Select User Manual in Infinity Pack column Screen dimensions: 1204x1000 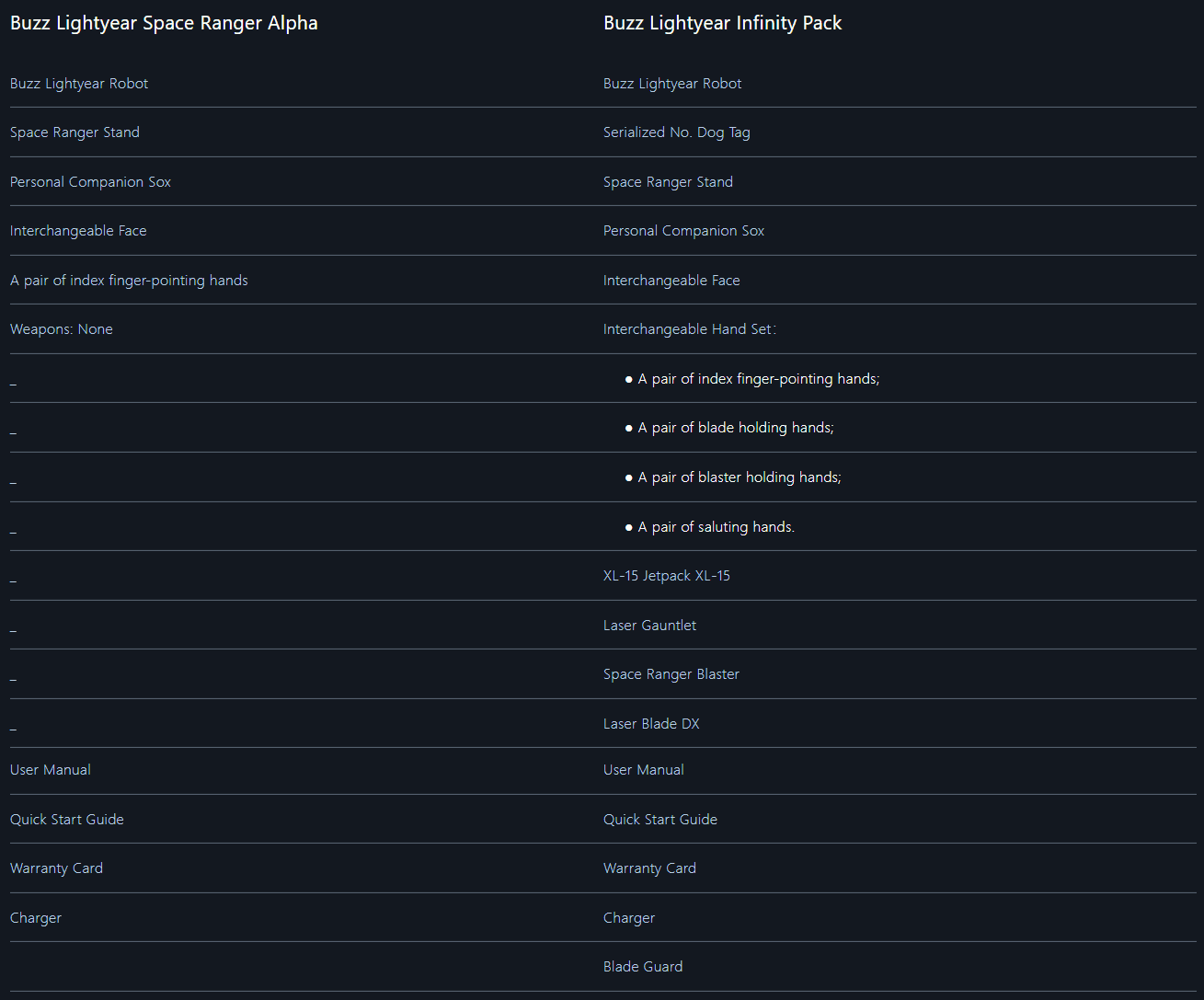[644, 770]
